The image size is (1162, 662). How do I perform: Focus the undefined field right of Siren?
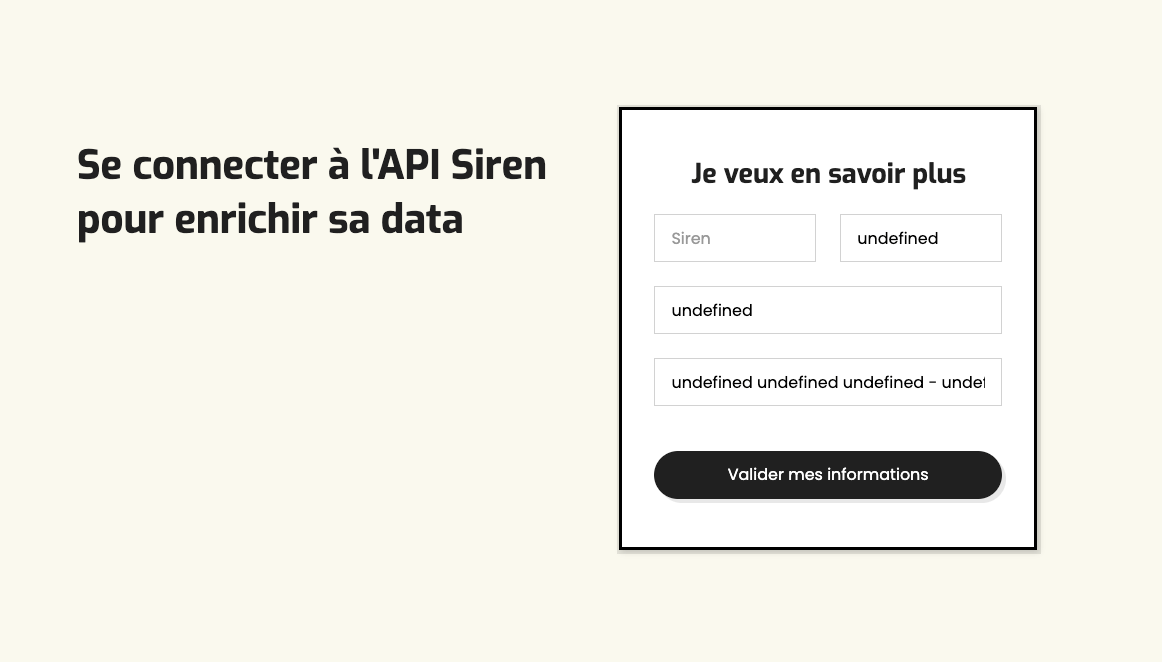[x=920, y=238]
